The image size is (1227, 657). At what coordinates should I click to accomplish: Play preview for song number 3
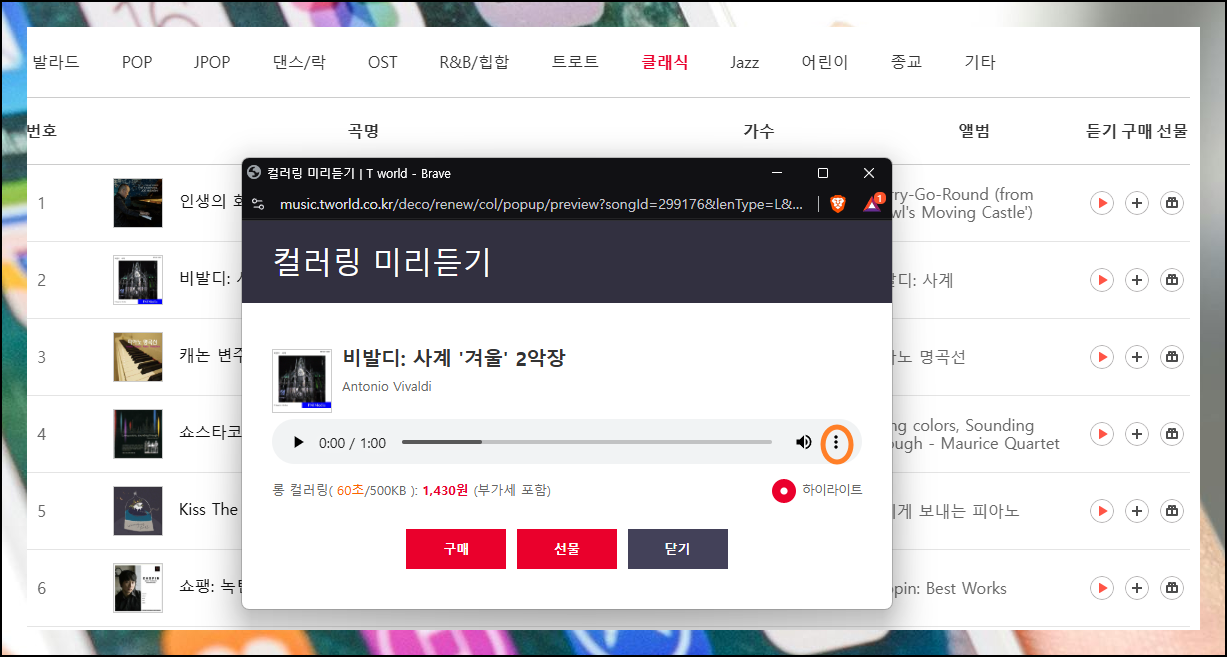pos(1101,357)
